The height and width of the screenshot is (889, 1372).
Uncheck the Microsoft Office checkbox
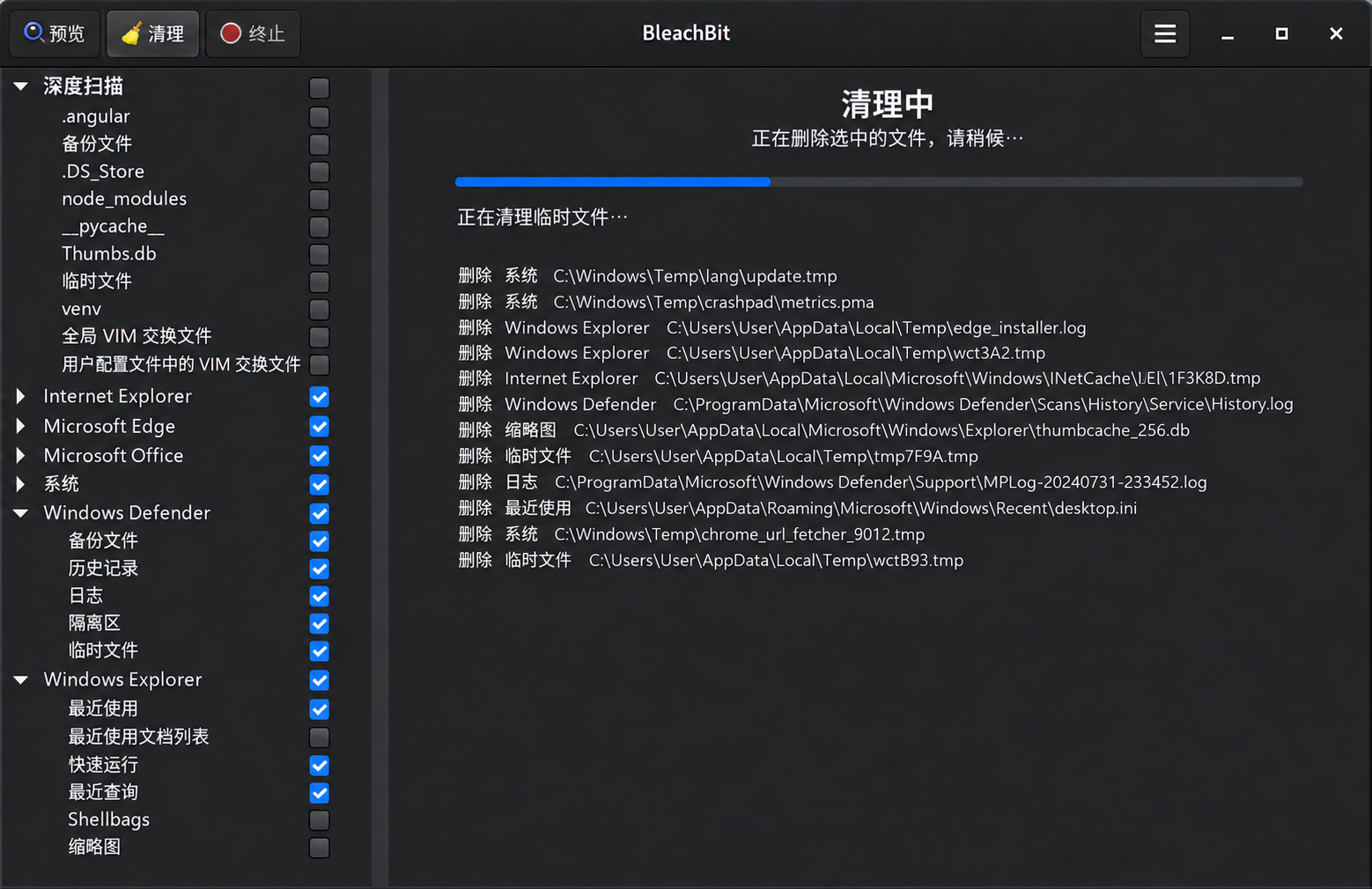pyautogui.click(x=320, y=456)
